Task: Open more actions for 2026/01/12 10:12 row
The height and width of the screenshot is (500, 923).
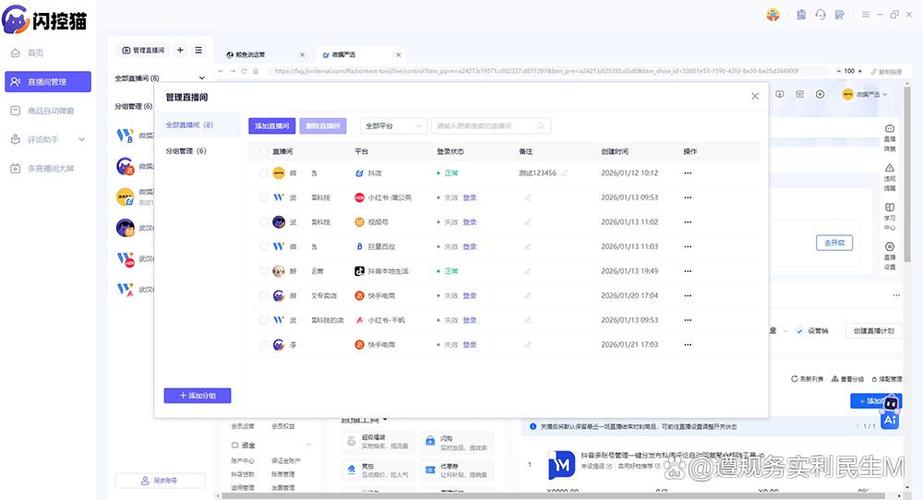Action: coord(688,173)
